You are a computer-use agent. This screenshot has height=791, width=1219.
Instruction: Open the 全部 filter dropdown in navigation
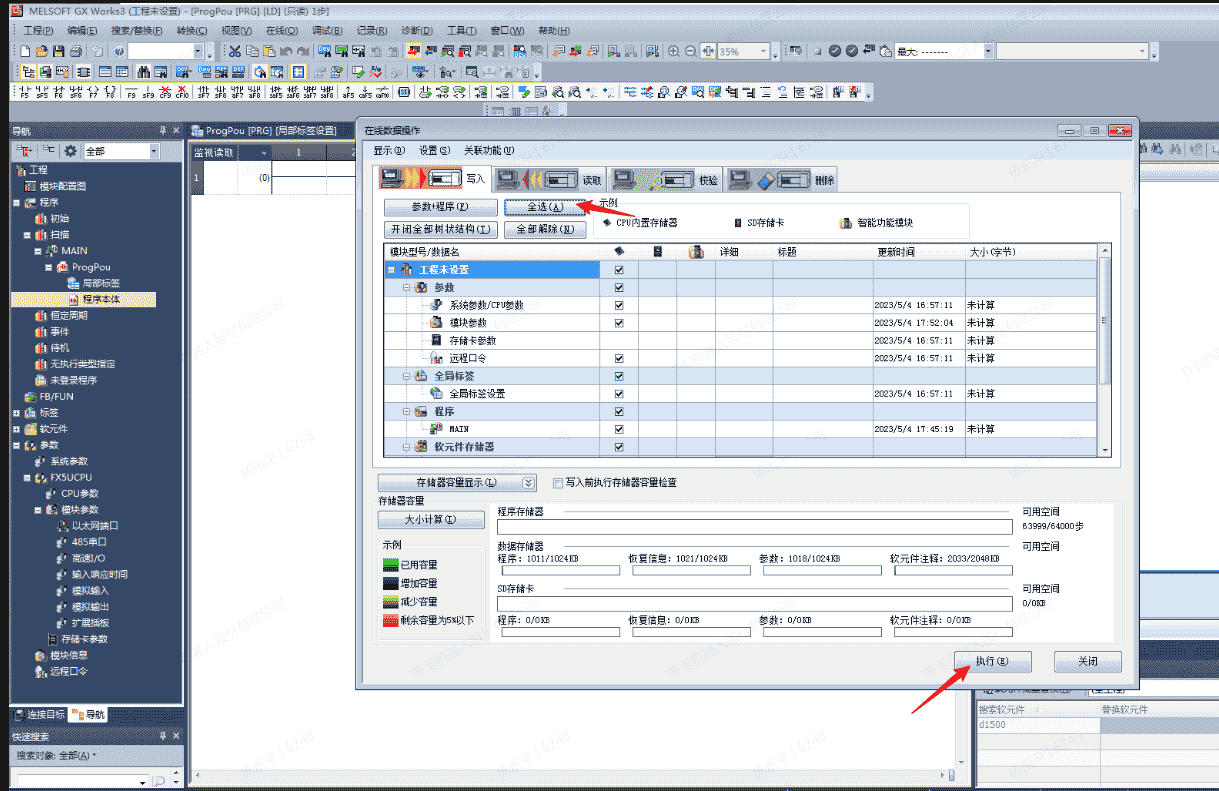154,151
